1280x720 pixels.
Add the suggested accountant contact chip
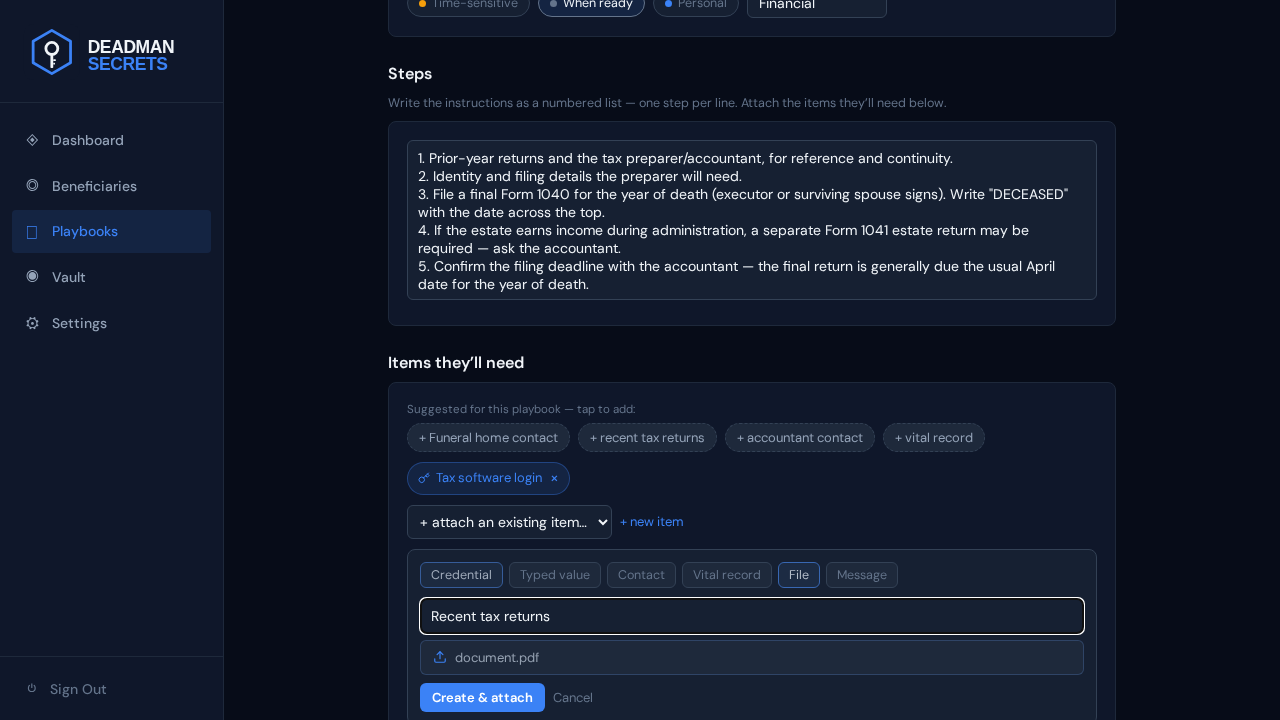coord(800,438)
